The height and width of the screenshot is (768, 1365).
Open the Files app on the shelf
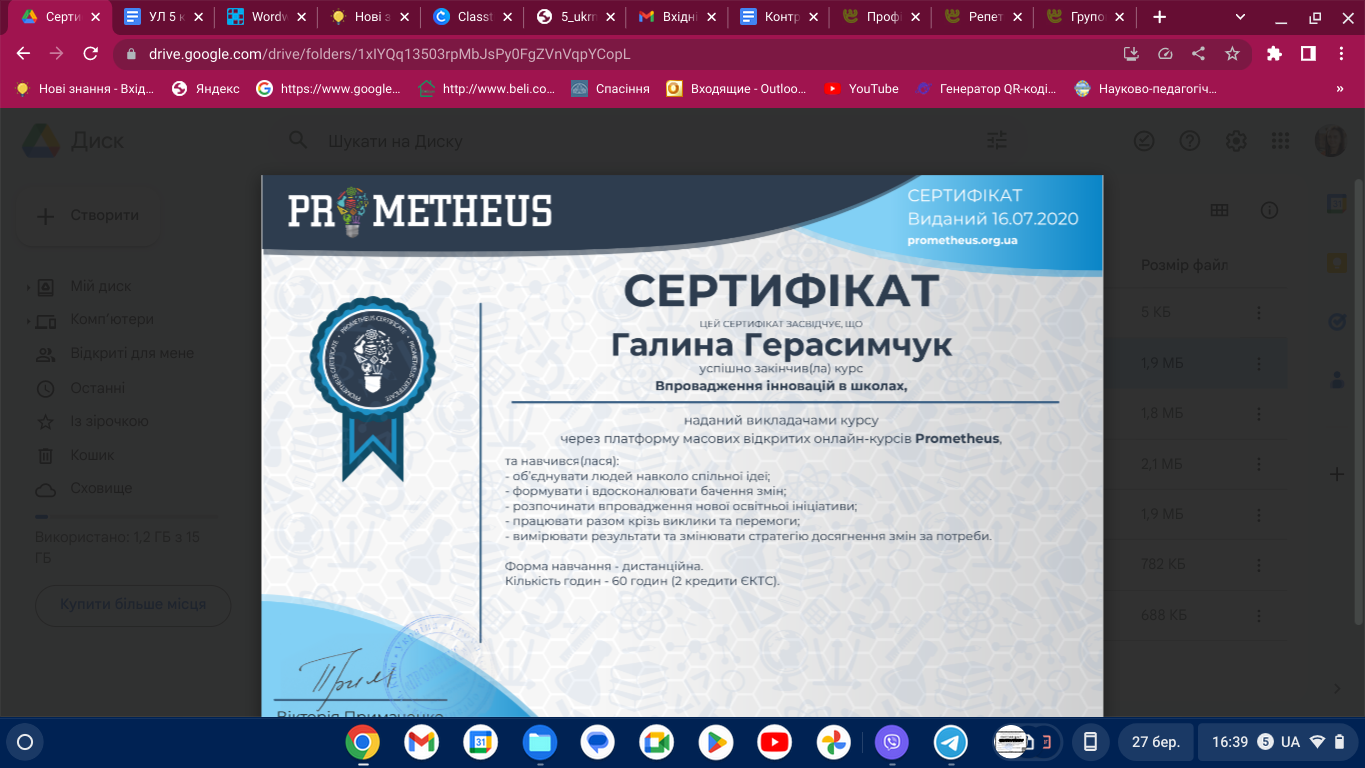point(540,742)
